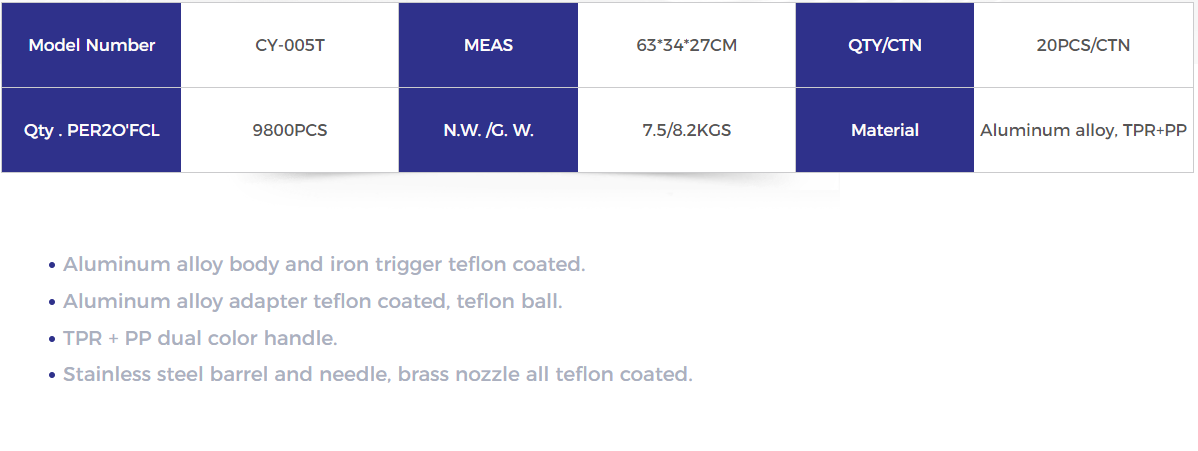
Task: Click the bullet dot before adapter feature line
Action: [52, 303]
